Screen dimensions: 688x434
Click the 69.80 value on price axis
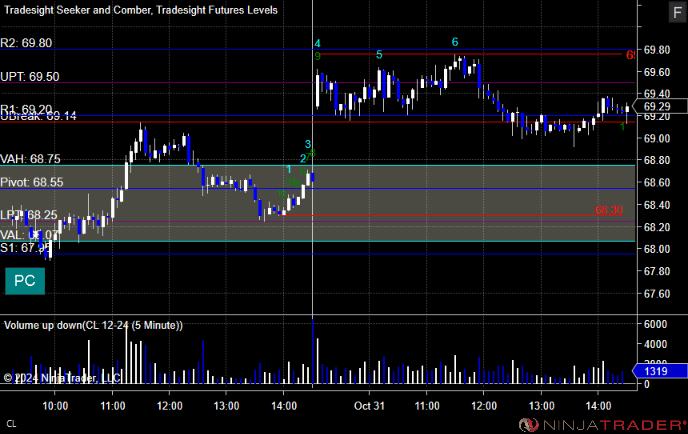click(x=657, y=50)
